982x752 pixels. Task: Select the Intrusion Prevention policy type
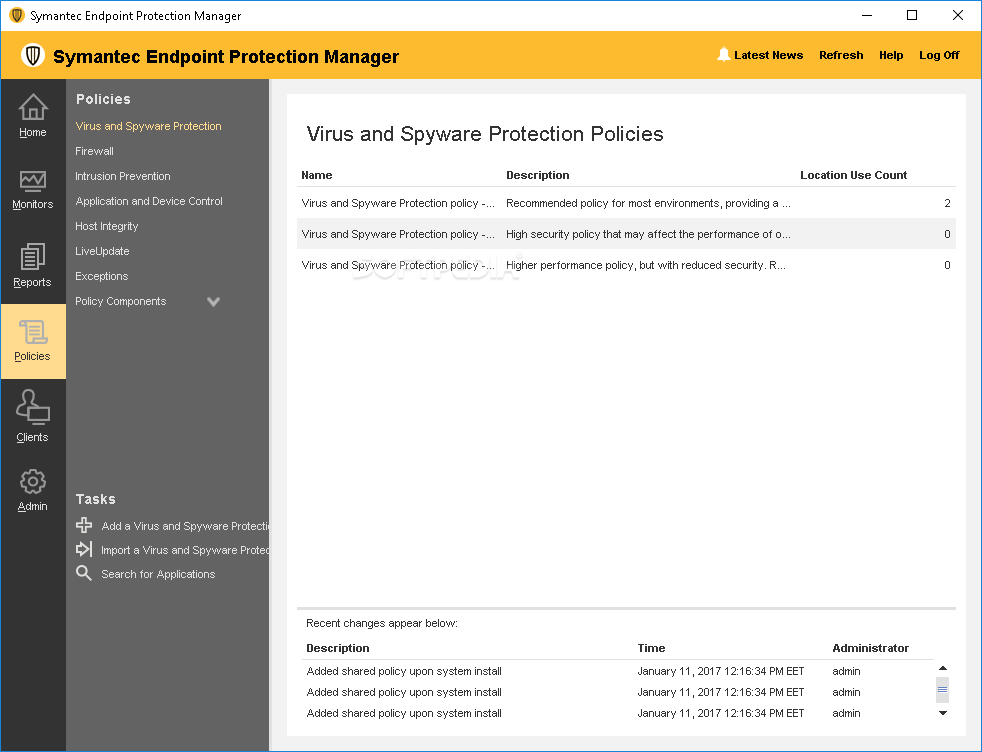pyautogui.click(x=123, y=176)
